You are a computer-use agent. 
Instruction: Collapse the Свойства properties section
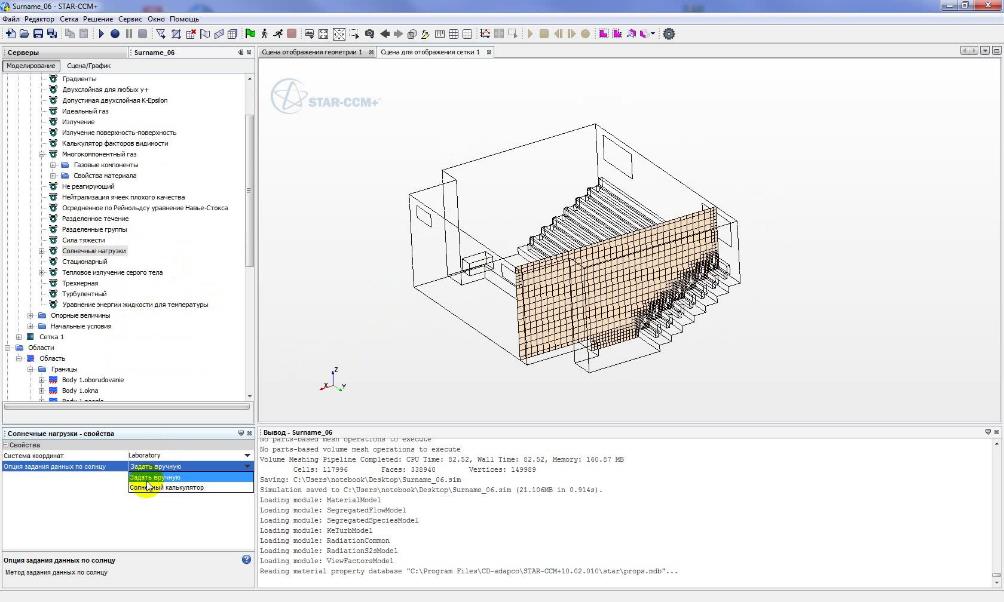5,445
